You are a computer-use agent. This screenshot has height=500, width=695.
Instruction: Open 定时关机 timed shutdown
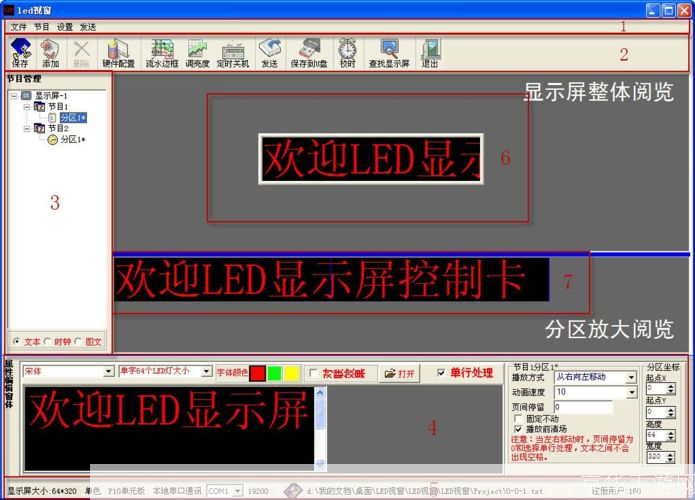(233, 53)
